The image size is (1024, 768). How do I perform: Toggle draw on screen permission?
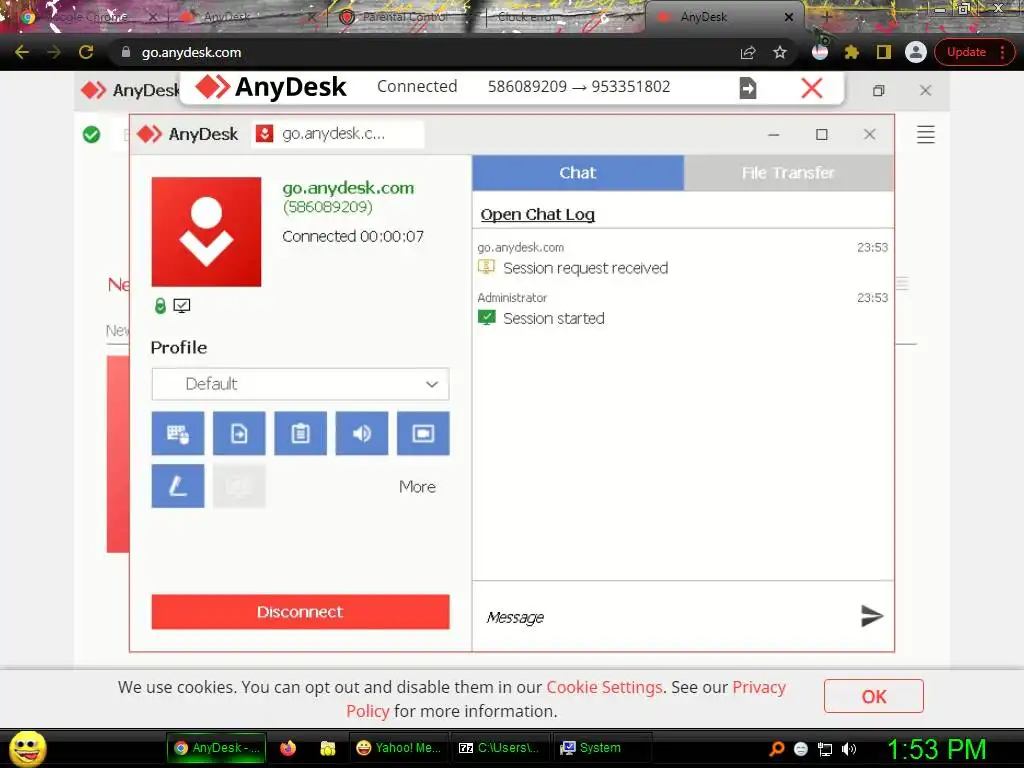coord(178,486)
